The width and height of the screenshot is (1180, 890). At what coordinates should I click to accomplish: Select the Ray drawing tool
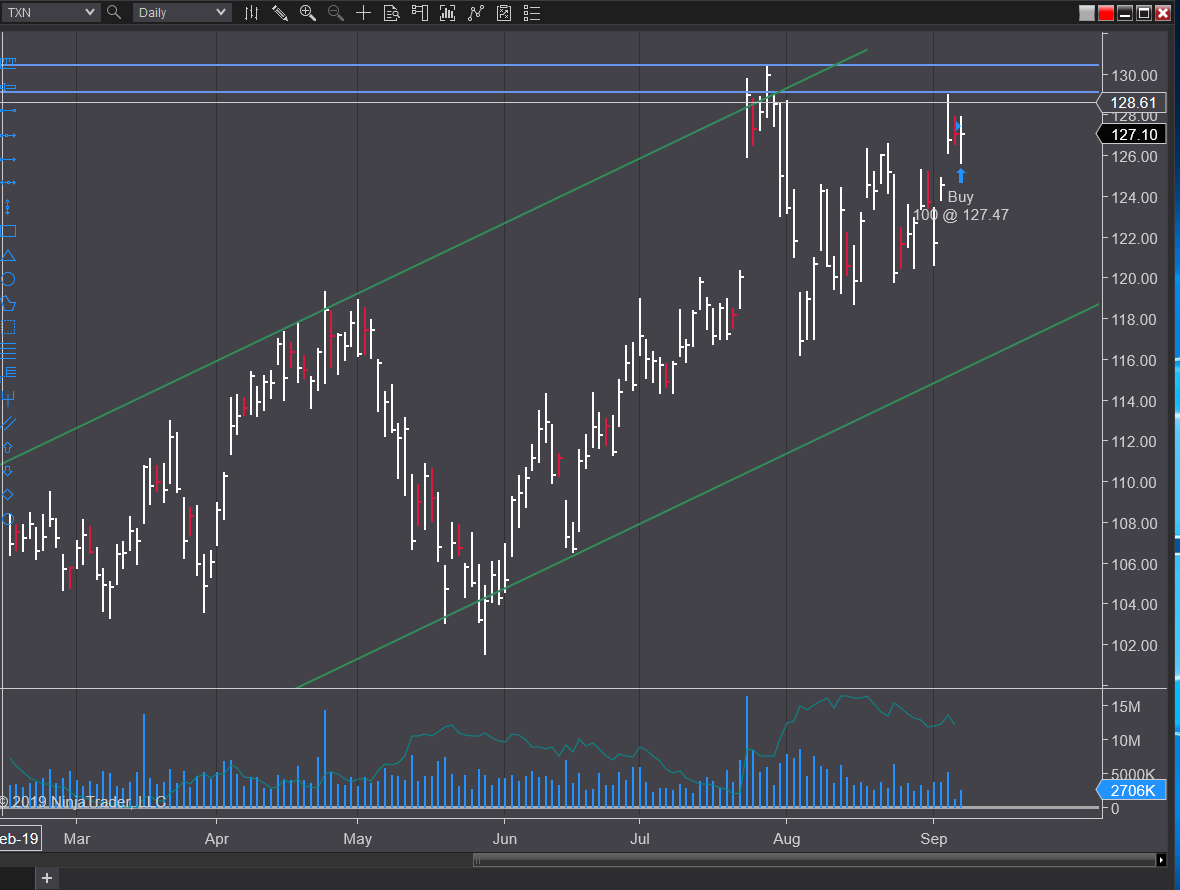coord(8,135)
